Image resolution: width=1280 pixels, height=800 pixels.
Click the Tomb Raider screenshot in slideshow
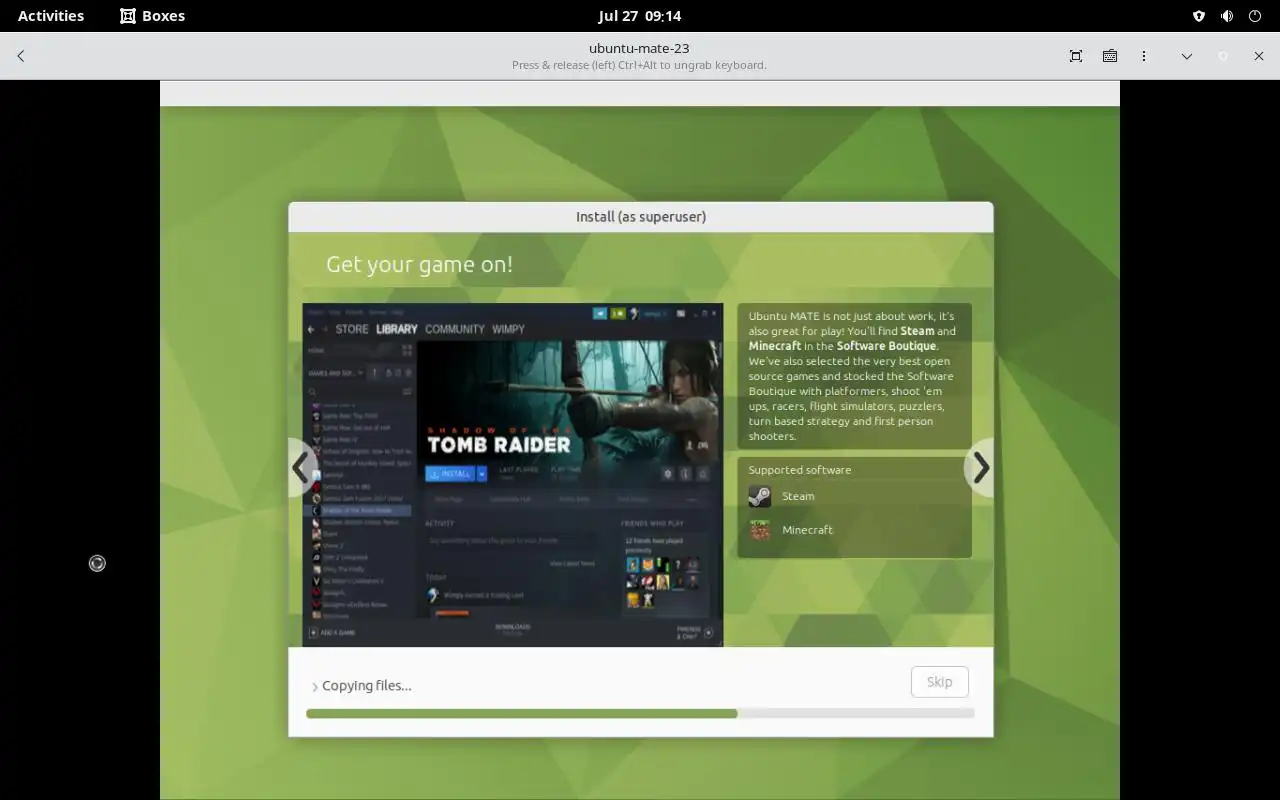(x=513, y=475)
